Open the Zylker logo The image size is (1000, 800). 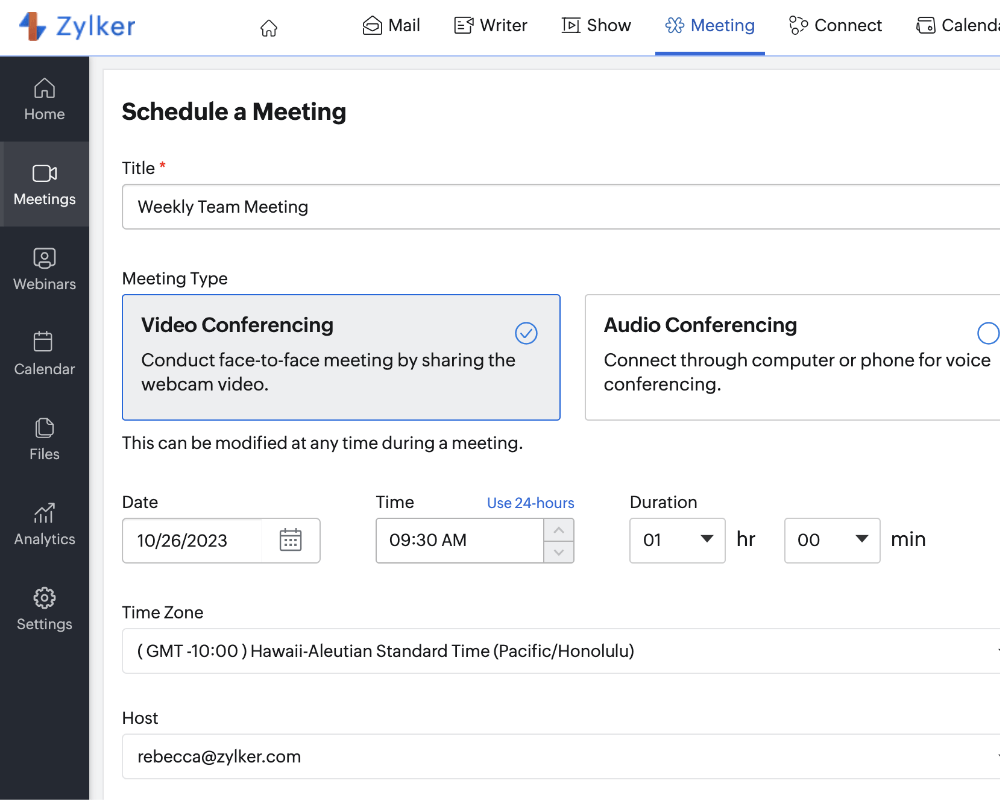pyautogui.click(x=77, y=27)
